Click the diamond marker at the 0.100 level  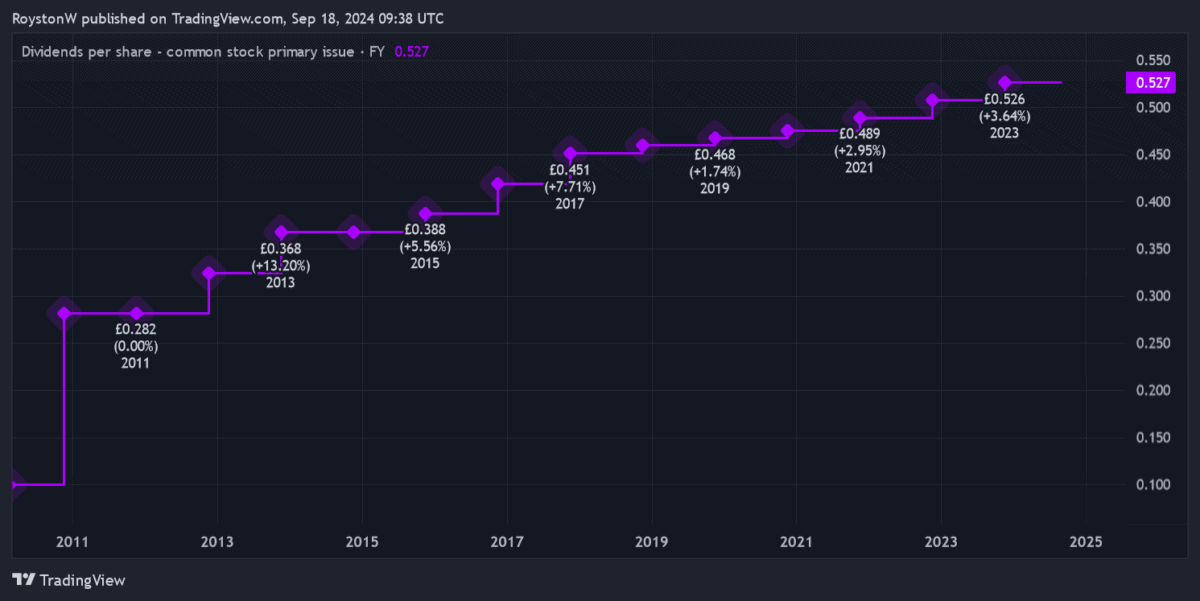click(12, 485)
